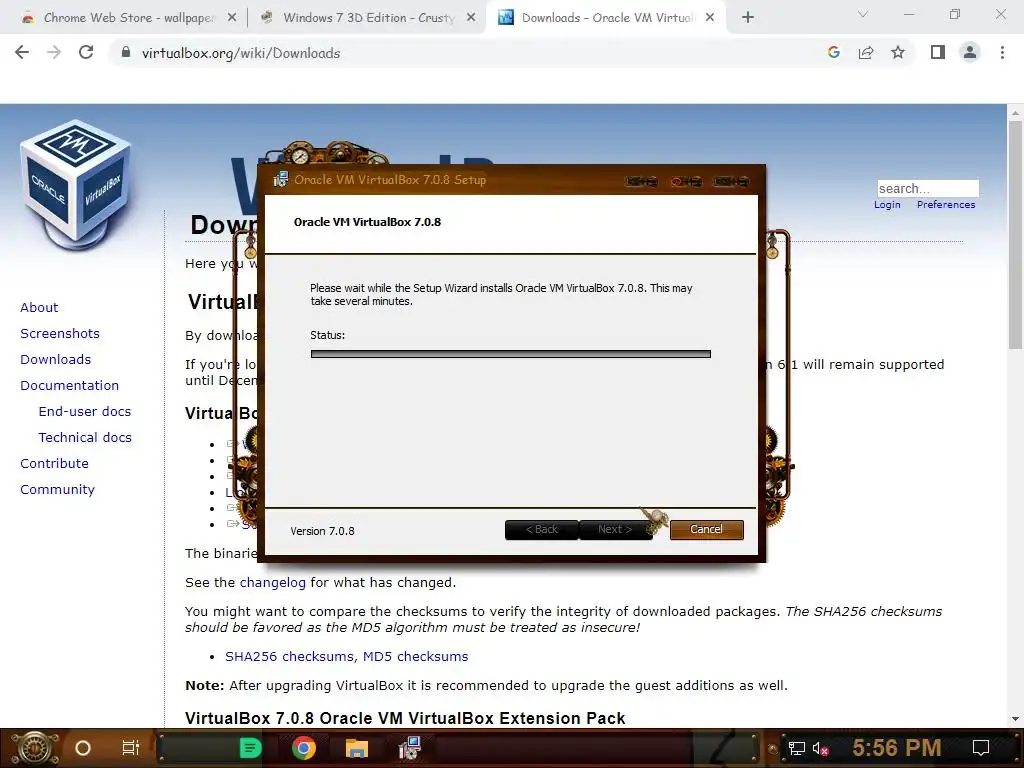Open the changelog link
Screen dimensions: 1024x768
[x=272, y=583]
